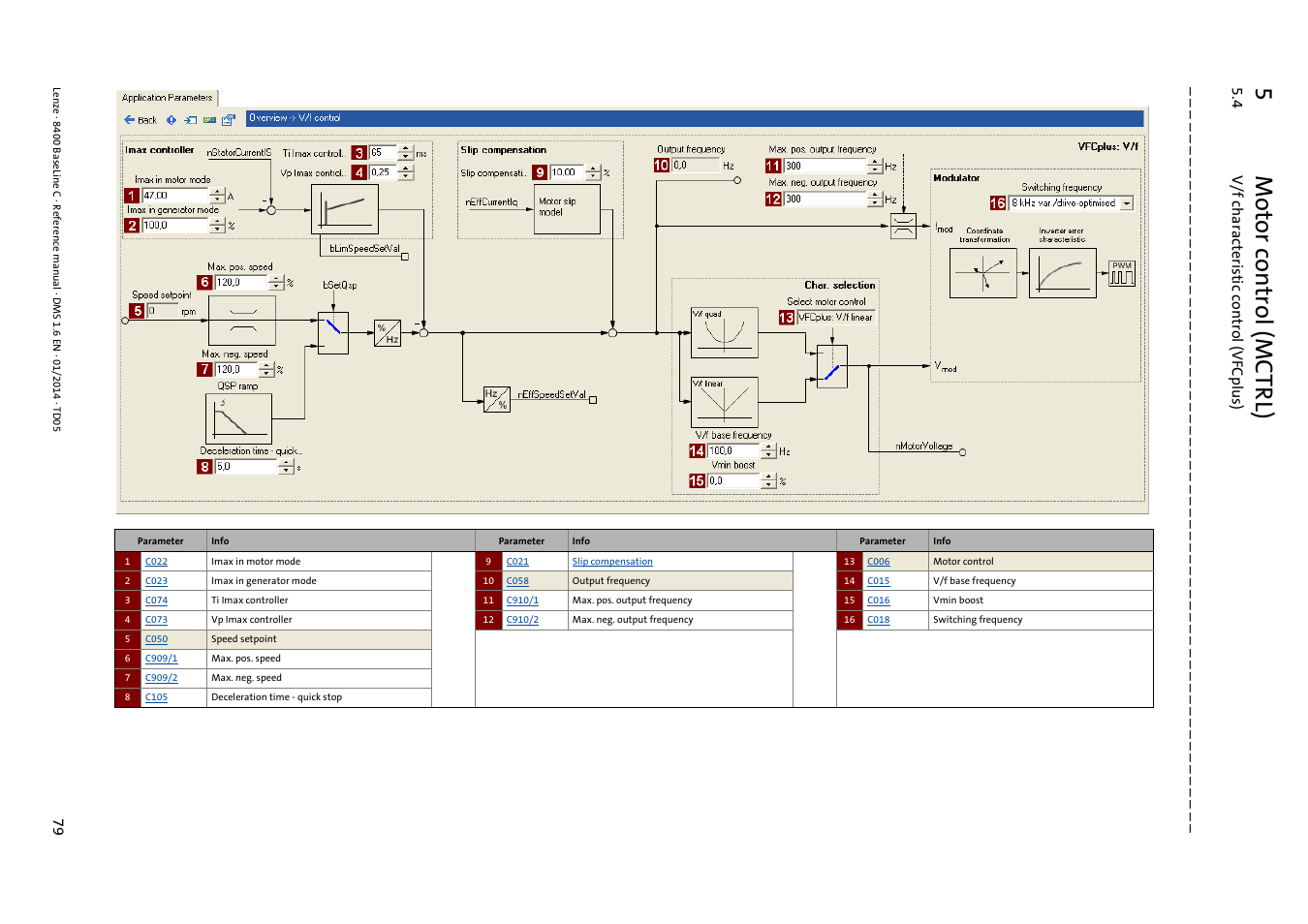The image size is (1308, 924).
Task: Click spinner for Deceleration time quick stop
Action: 286,467
